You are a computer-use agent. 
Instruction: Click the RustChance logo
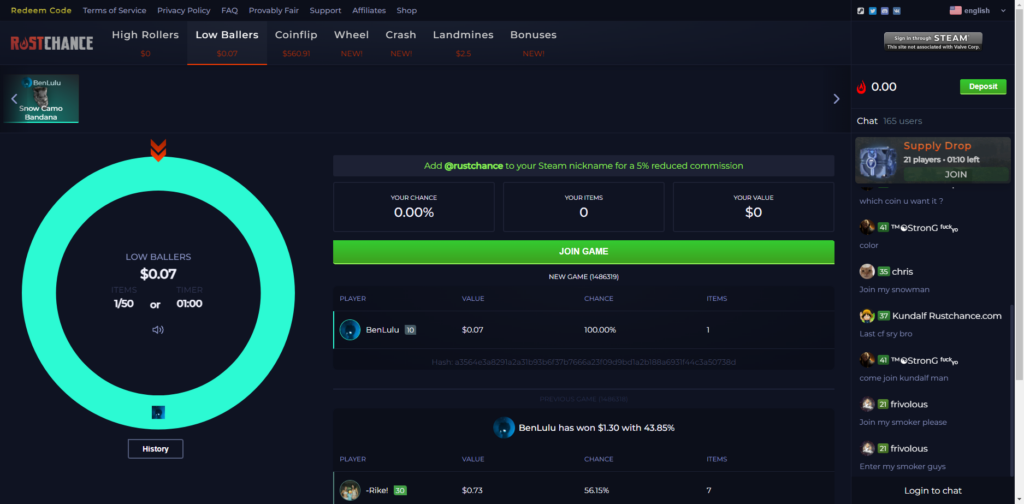(x=52, y=43)
